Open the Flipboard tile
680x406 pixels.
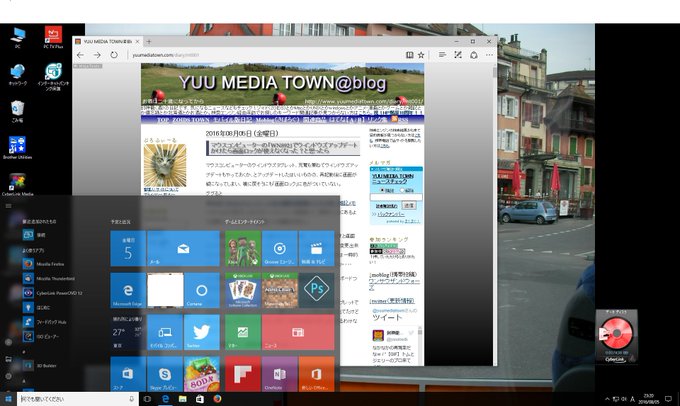point(243,374)
